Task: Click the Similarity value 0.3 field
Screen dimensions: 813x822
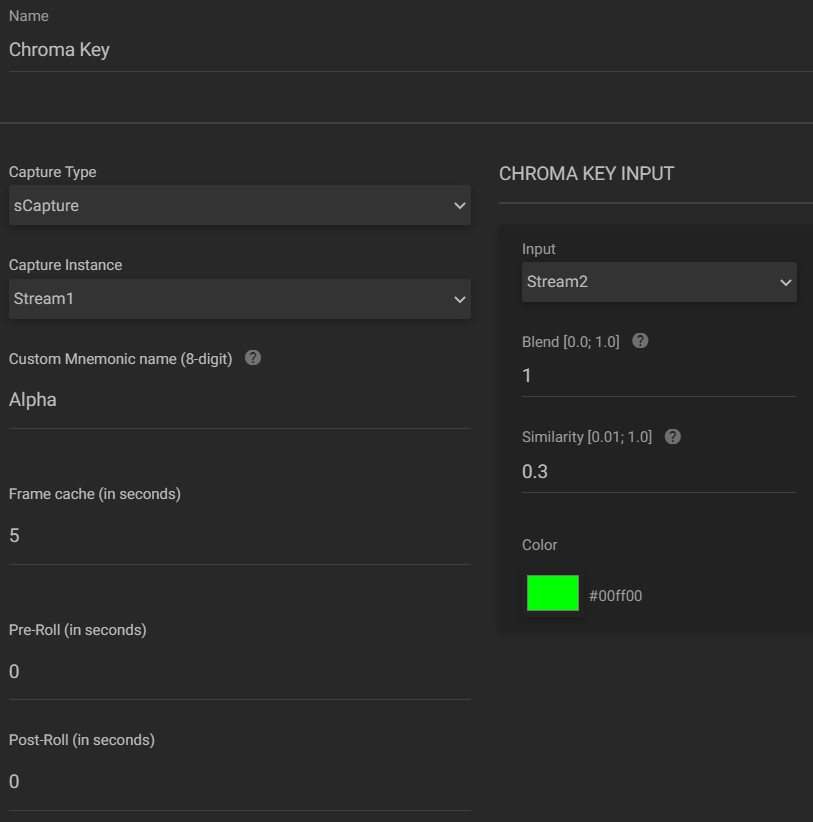Action: click(x=659, y=472)
